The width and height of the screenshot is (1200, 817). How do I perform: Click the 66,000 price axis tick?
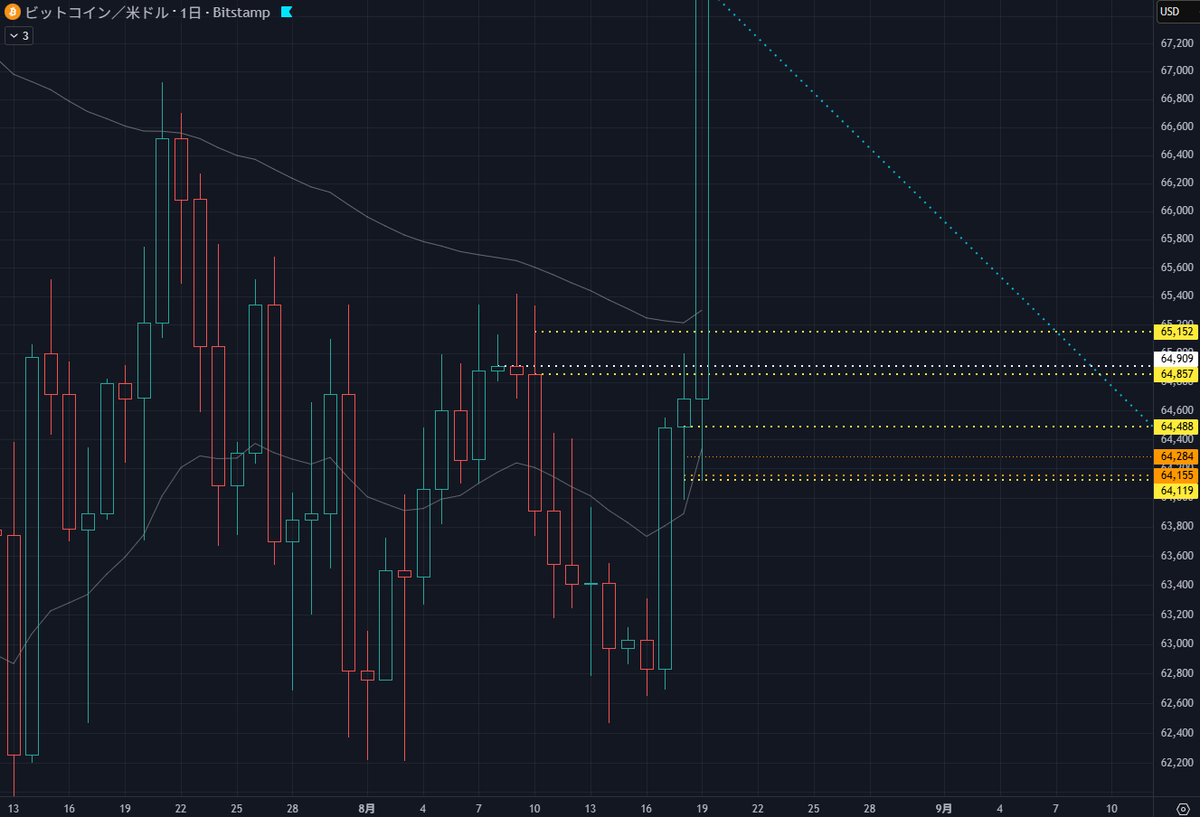[x=1176, y=211]
